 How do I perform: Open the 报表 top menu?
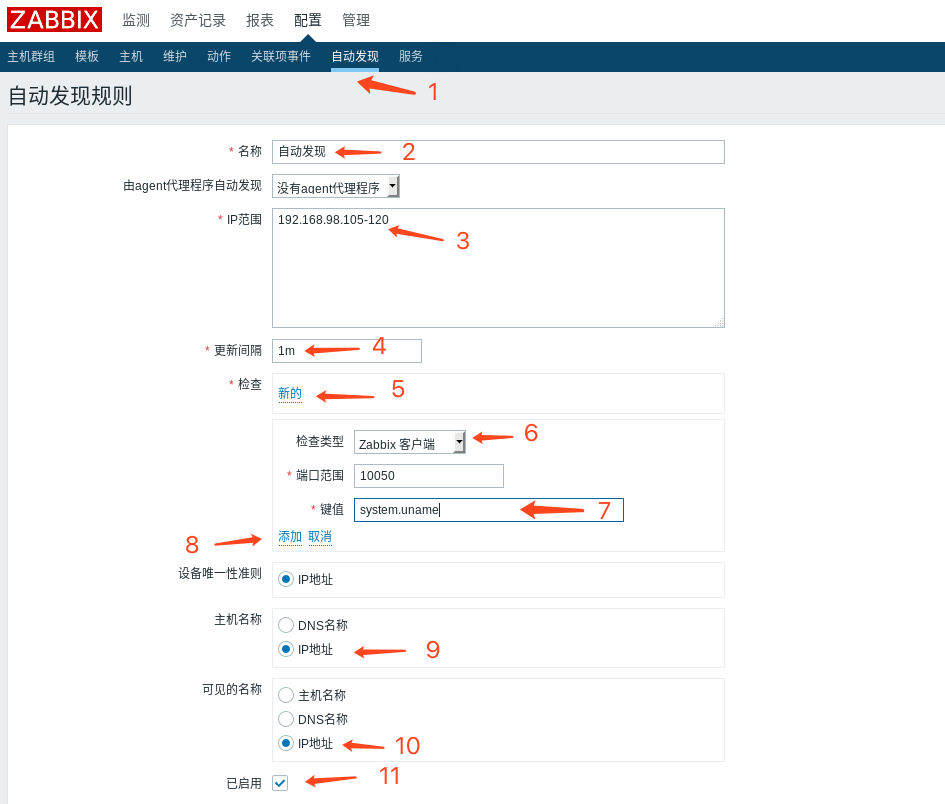260,20
